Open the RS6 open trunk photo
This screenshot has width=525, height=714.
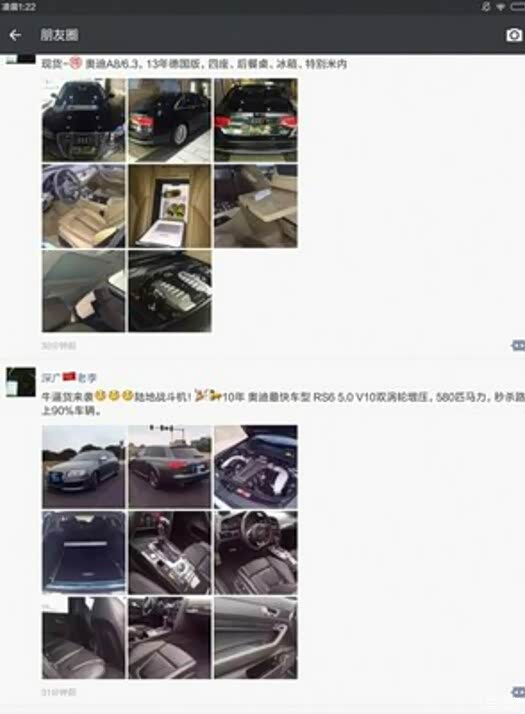click(x=83, y=552)
